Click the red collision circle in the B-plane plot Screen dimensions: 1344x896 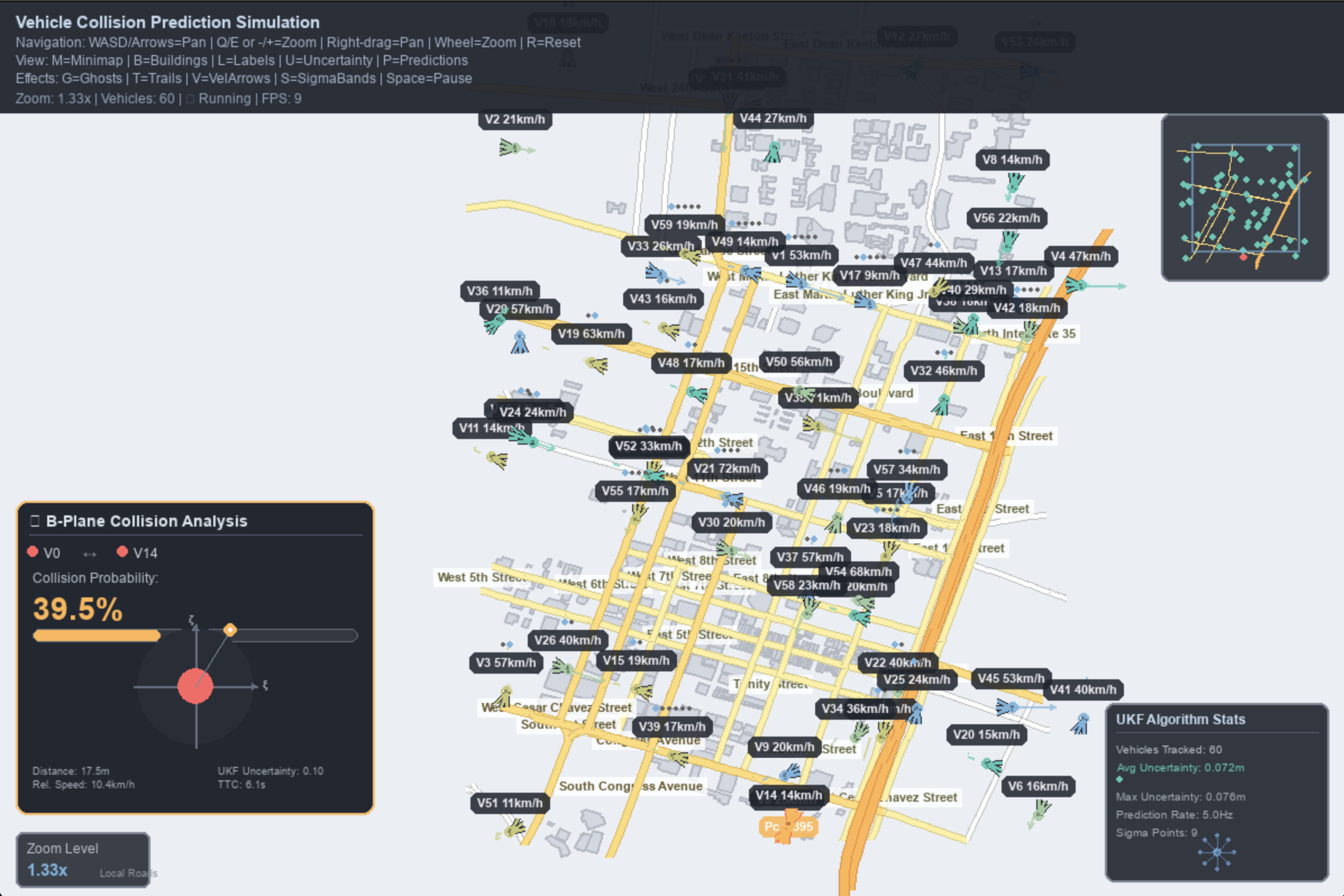pos(195,685)
